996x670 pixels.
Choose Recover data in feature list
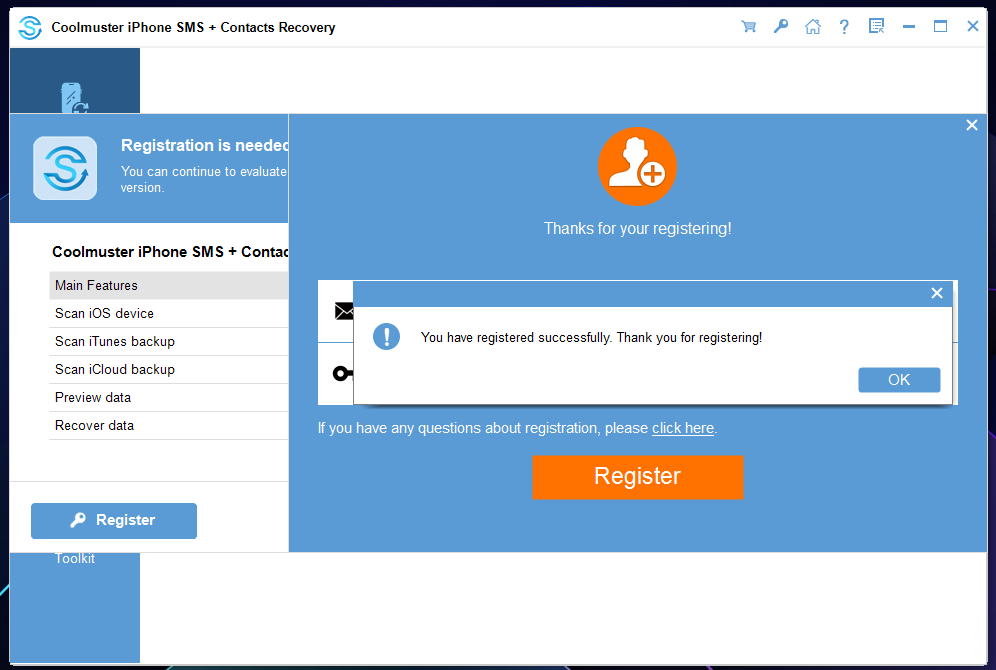168,425
